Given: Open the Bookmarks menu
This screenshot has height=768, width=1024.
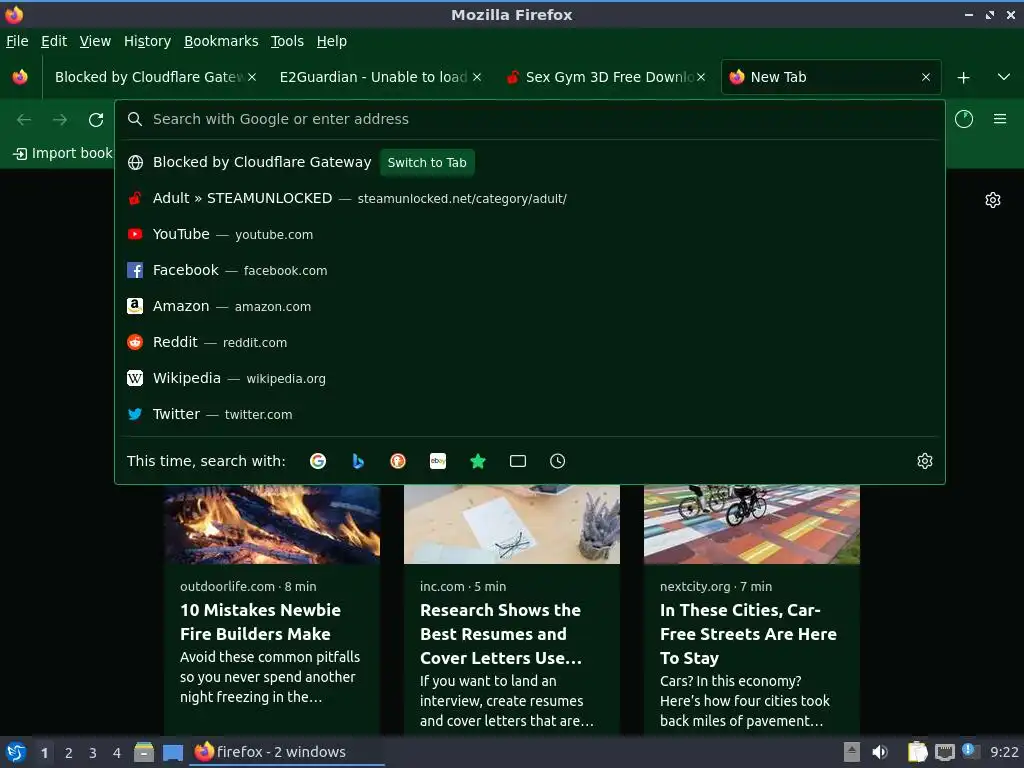Looking at the screenshot, I should coord(221,41).
